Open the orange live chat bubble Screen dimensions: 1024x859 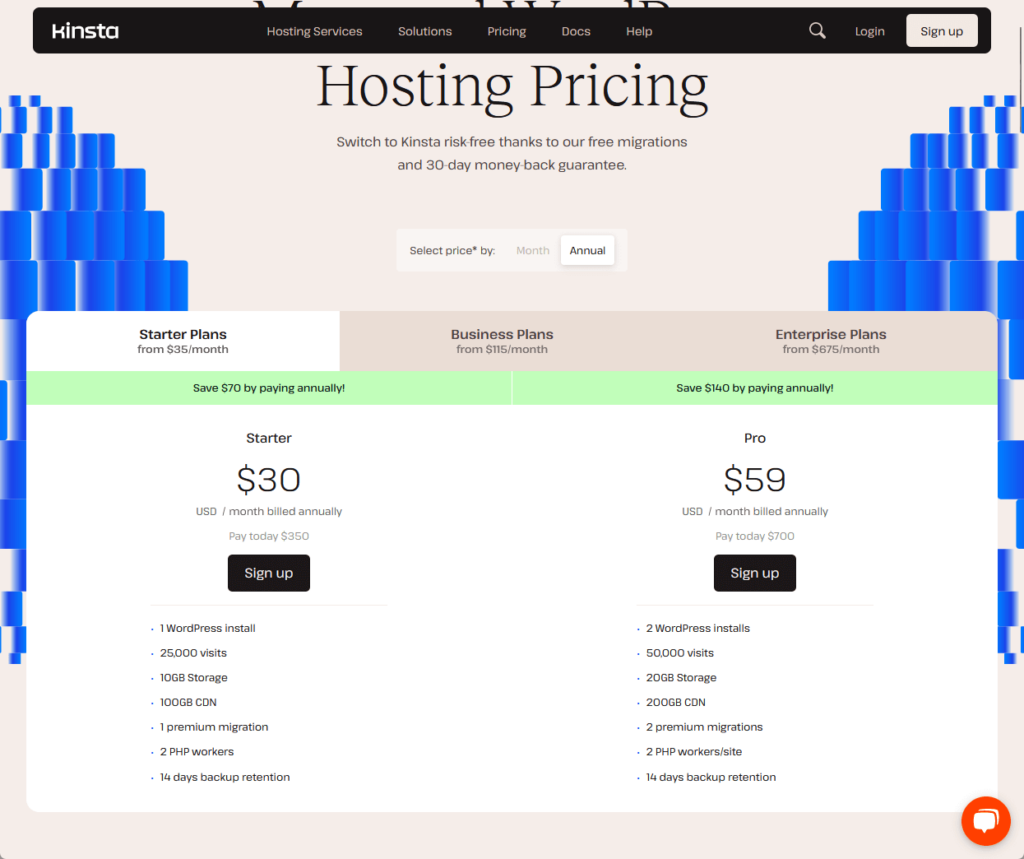point(985,820)
